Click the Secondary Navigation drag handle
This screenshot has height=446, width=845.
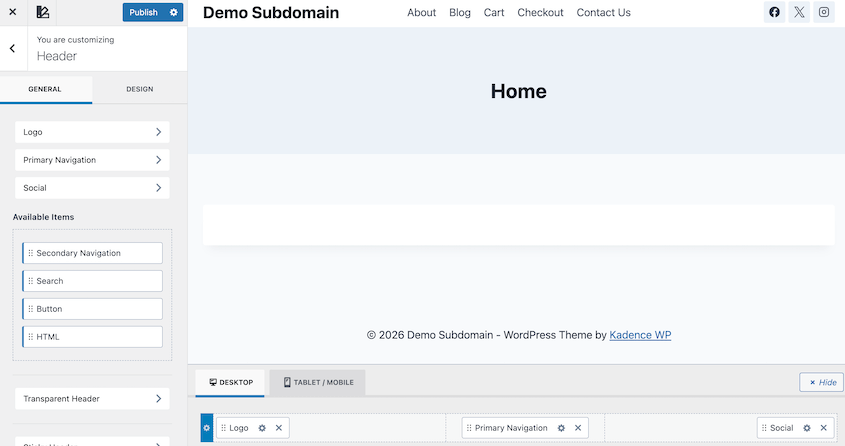pos(31,253)
